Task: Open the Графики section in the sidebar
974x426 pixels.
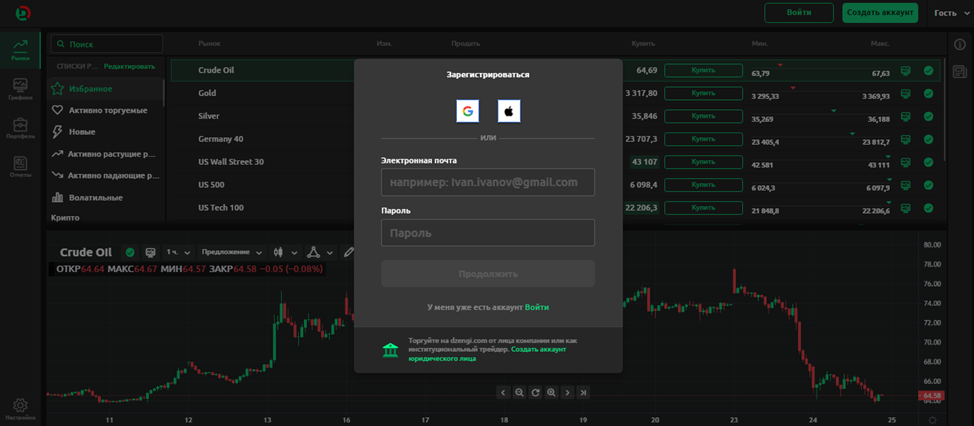Action: click(x=20, y=89)
